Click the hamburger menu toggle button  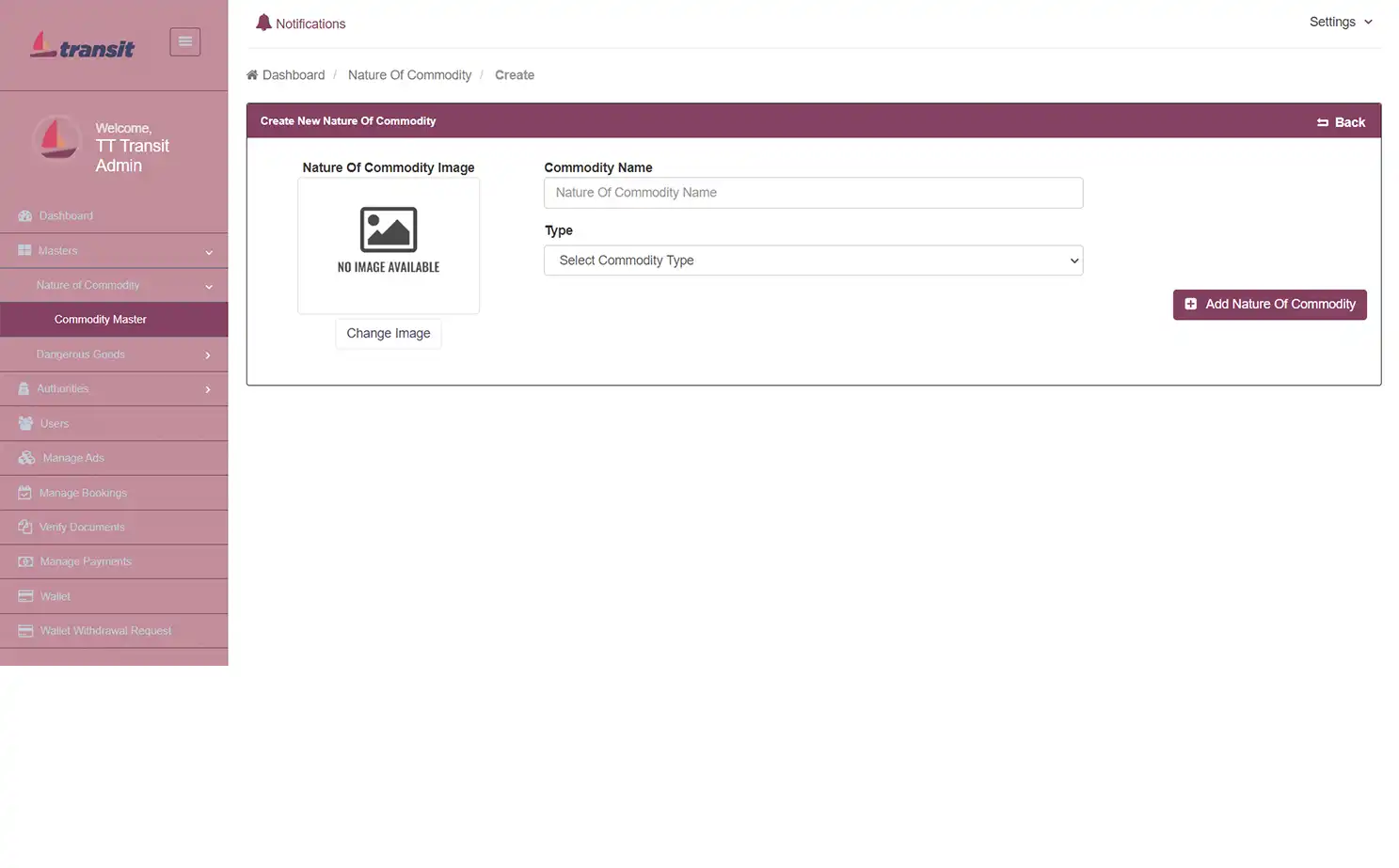tap(184, 41)
